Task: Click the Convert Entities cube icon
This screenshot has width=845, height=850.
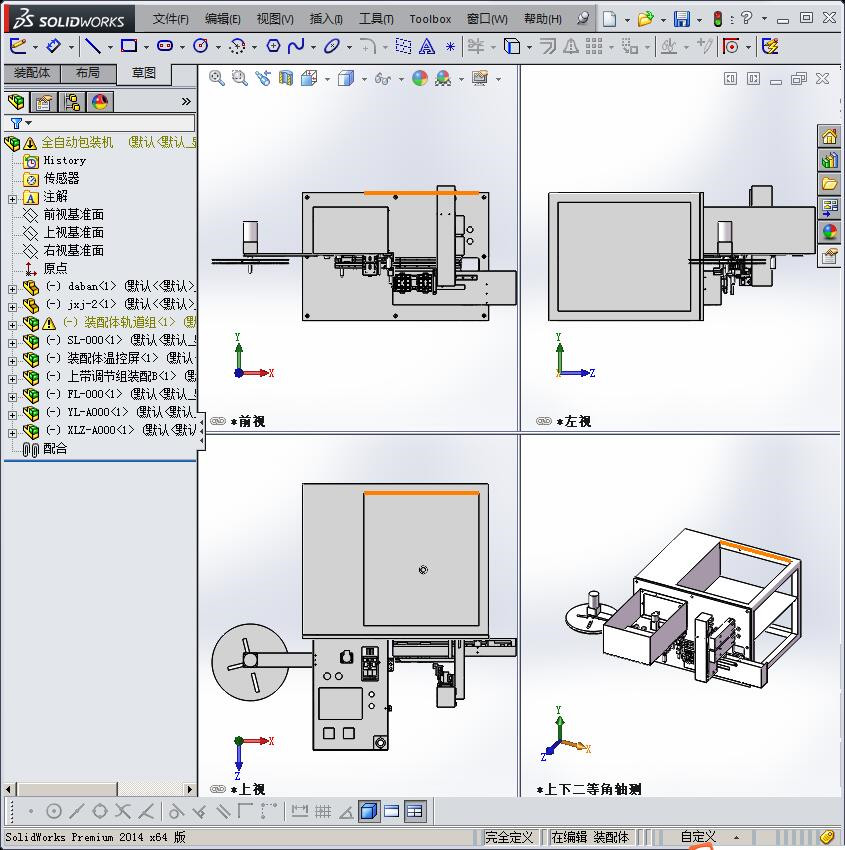Action: coord(512,46)
